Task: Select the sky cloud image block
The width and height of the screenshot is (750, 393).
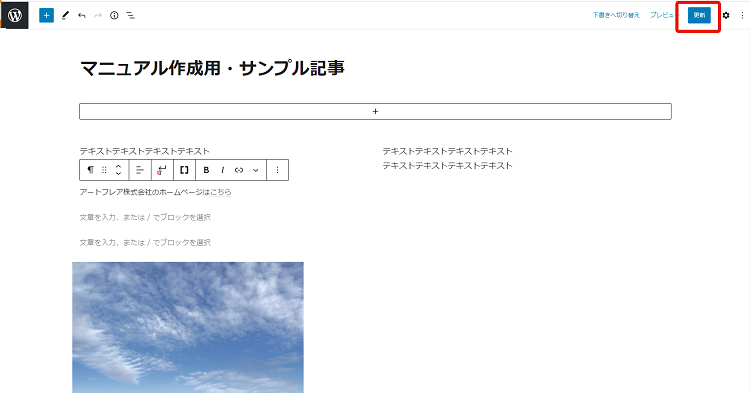Action: pyautogui.click(x=188, y=328)
